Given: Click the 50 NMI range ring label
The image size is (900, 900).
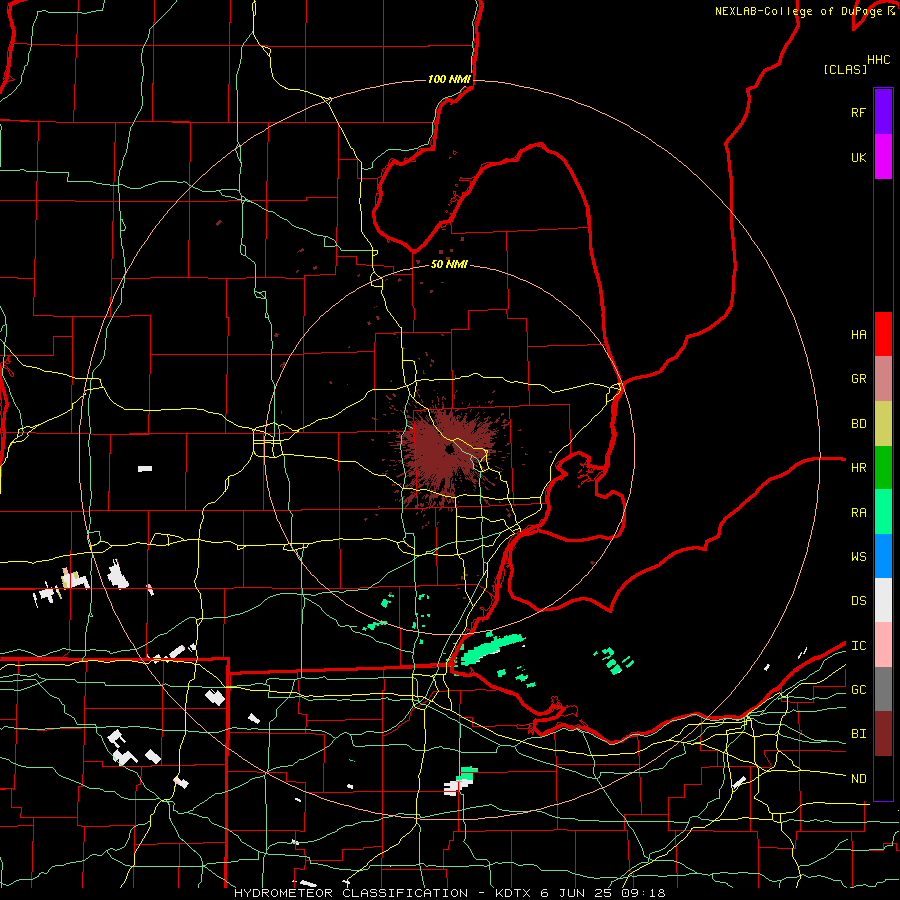Looking at the screenshot, I should pos(449,265).
